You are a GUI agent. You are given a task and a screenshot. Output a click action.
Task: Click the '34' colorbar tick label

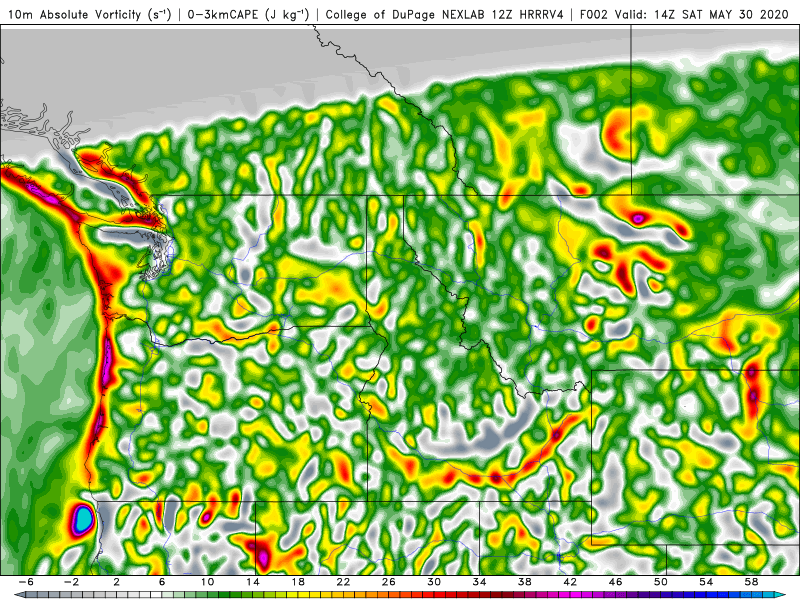click(479, 582)
